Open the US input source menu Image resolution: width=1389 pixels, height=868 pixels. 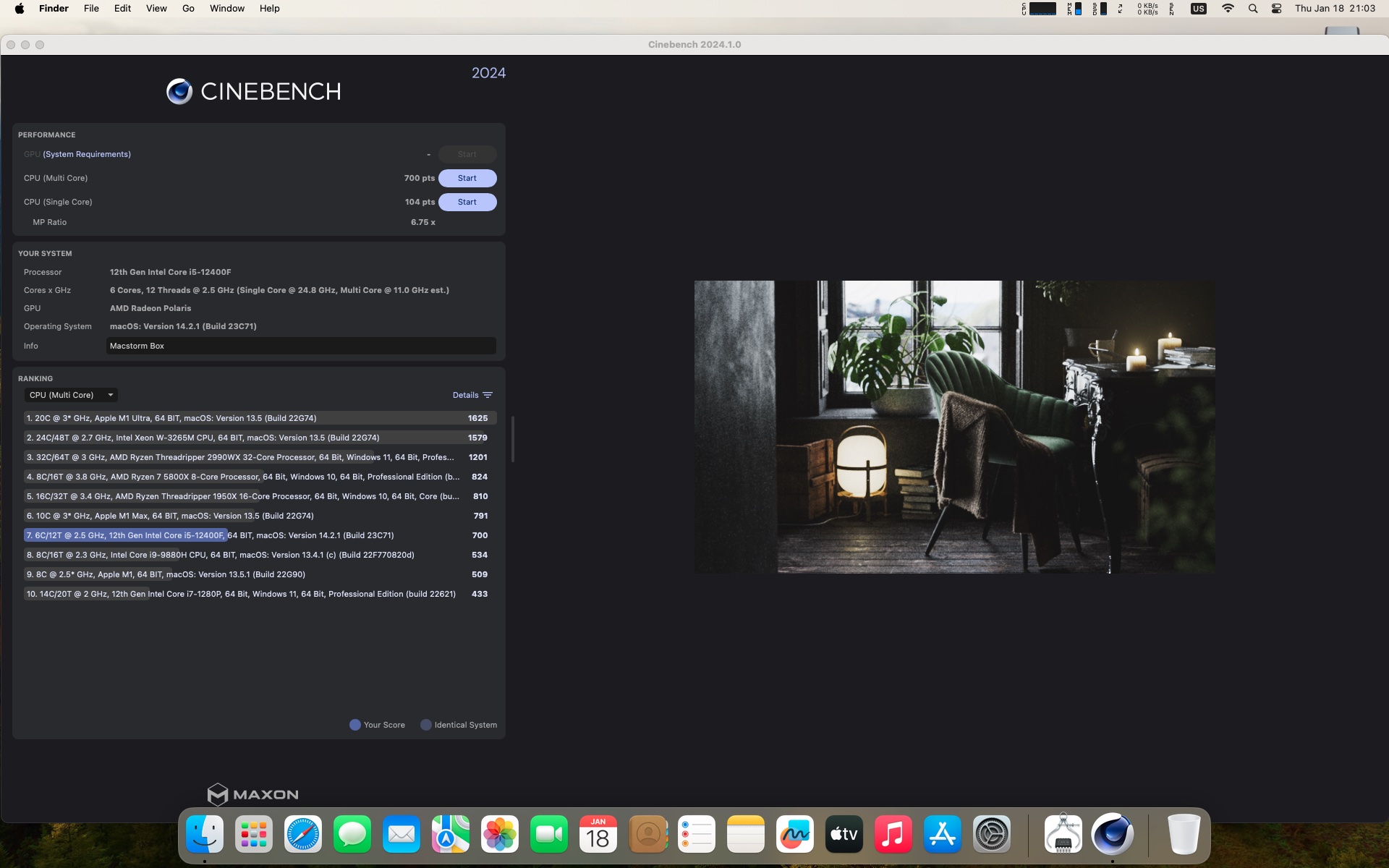point(1199,9)
